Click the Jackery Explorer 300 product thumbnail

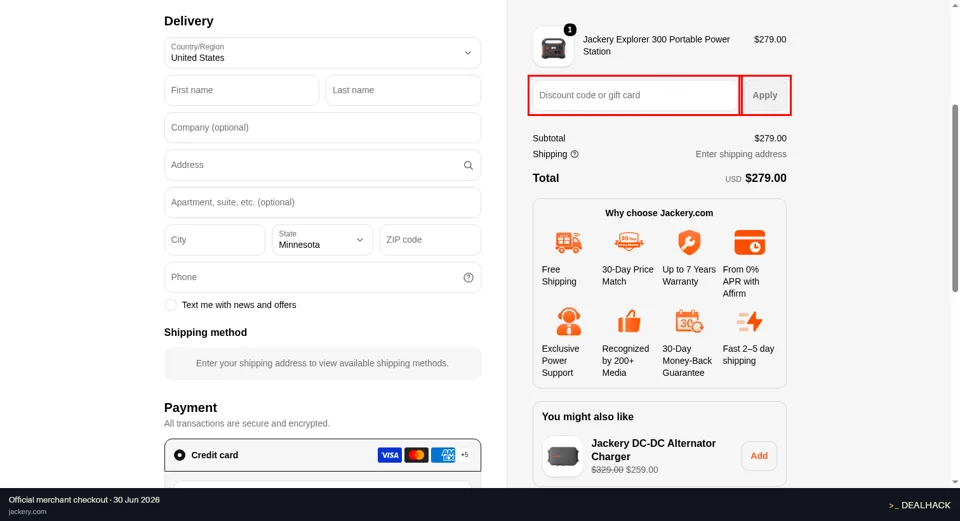coord(553,47)
